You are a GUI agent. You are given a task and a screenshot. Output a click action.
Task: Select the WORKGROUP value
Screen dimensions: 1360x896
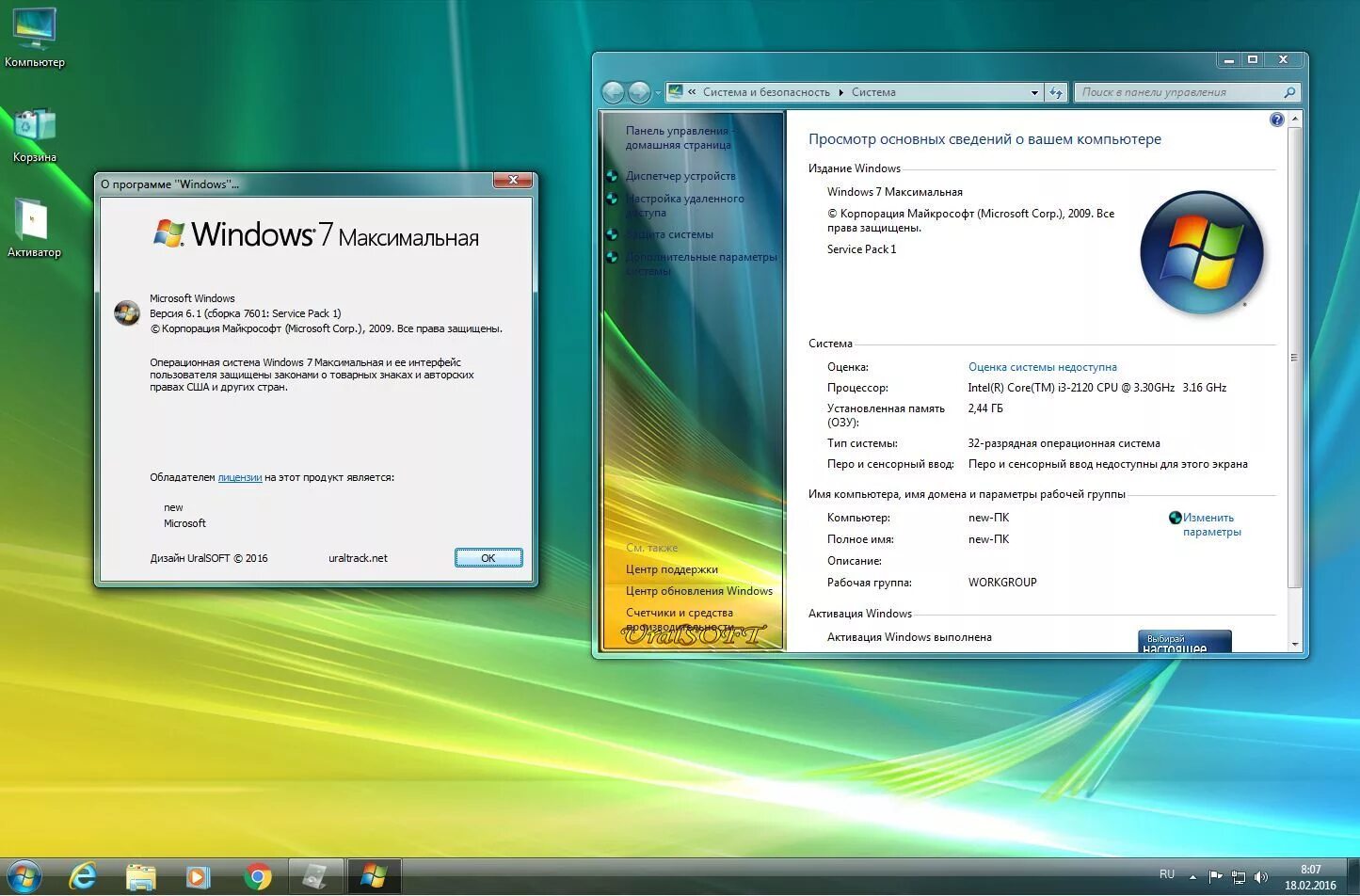coord(1002,583)
